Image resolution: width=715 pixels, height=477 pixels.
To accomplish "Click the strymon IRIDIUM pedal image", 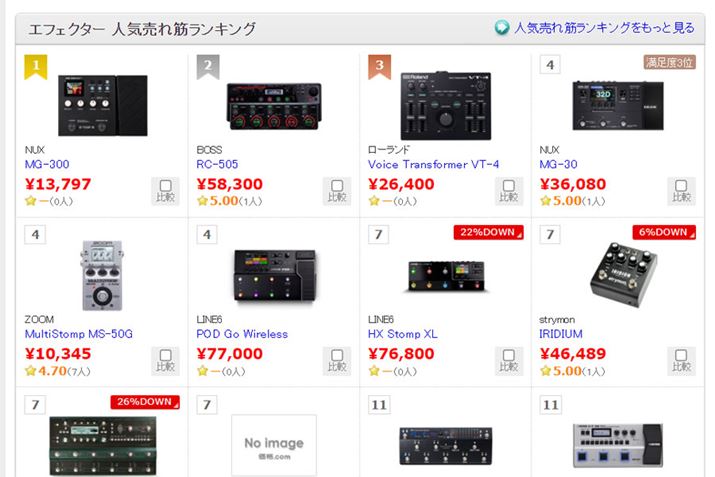I will click(623, 274).
